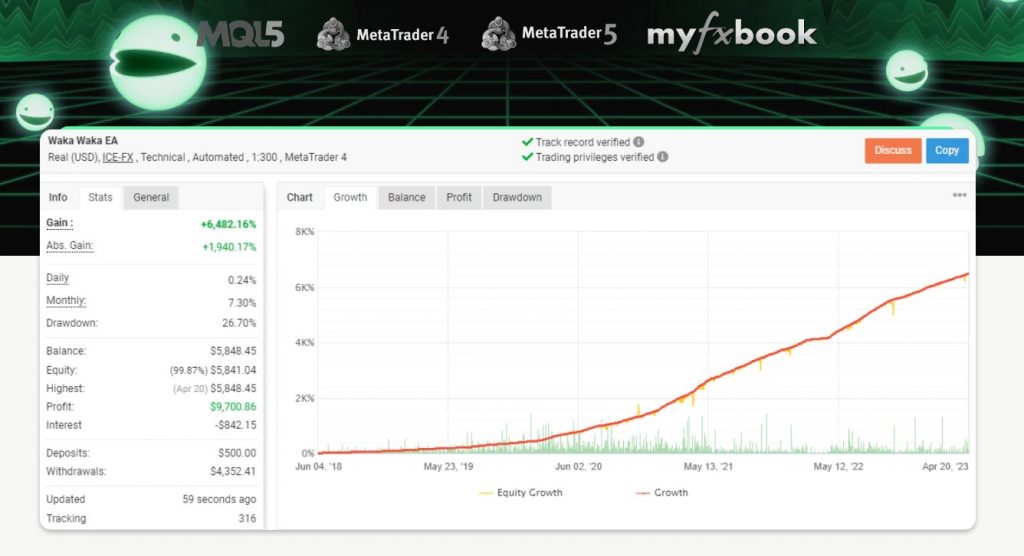Image resolution: width=1024 pixels, height=556 pixels.
Task: Select the Profit chart tab
Action: point(458,197)
